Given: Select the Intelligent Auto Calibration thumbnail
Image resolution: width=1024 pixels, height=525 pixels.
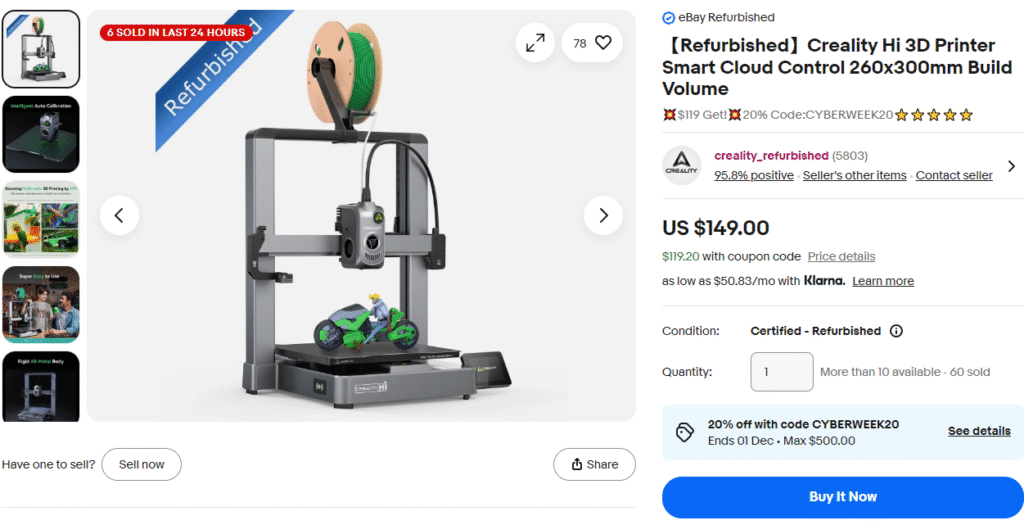Looking at the screenshot, I should click(41, 135).
